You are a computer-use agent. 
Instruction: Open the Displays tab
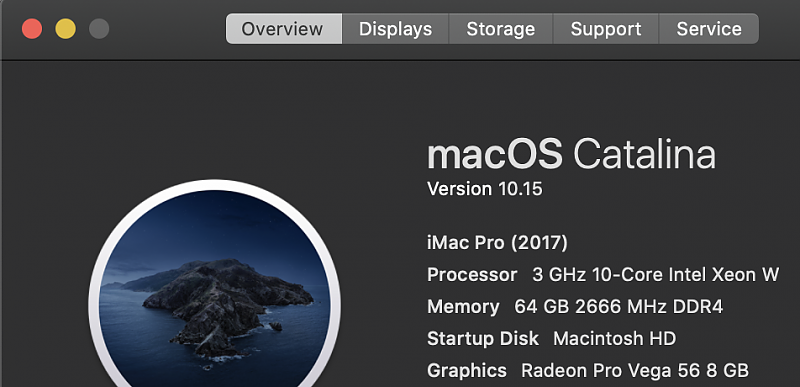pos(395,29)
